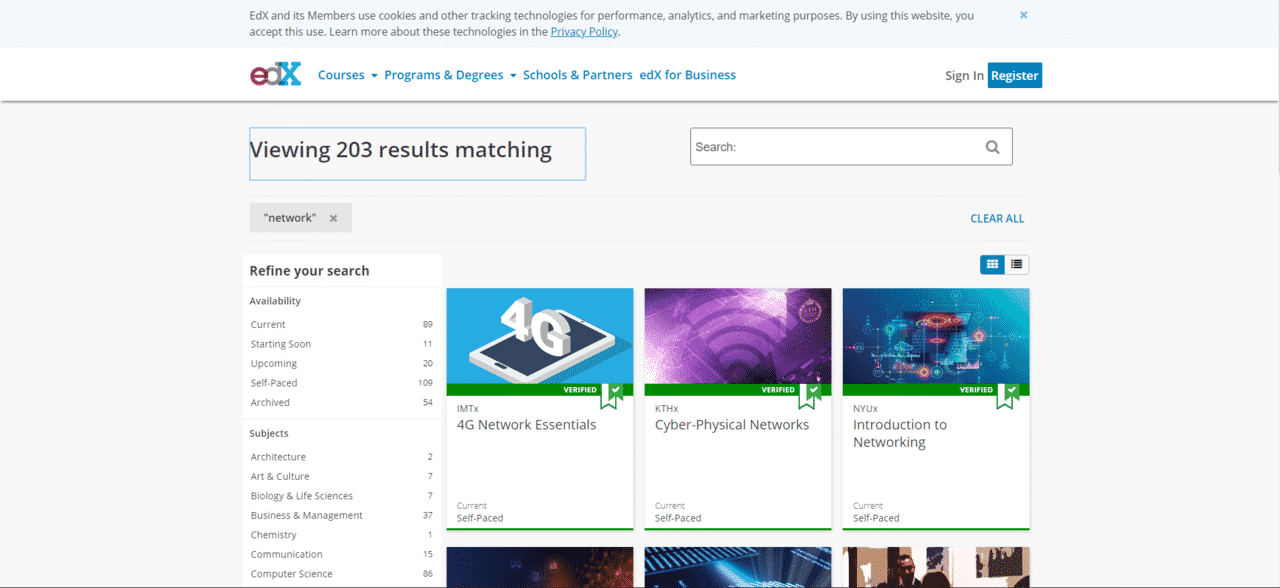The height and width of the screenshot is (588, 1280).
Task: Focus the Search input field
Action: click(x=851, y=147)
